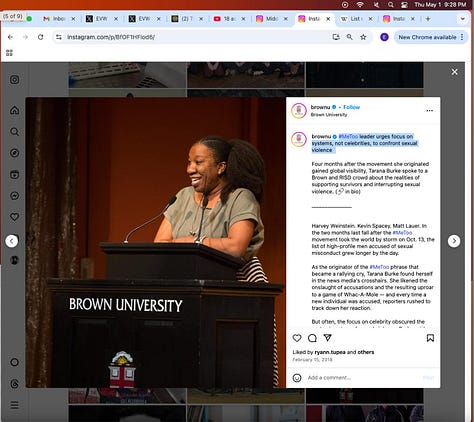Close the active Instagram tab

(x=328, y=19)
